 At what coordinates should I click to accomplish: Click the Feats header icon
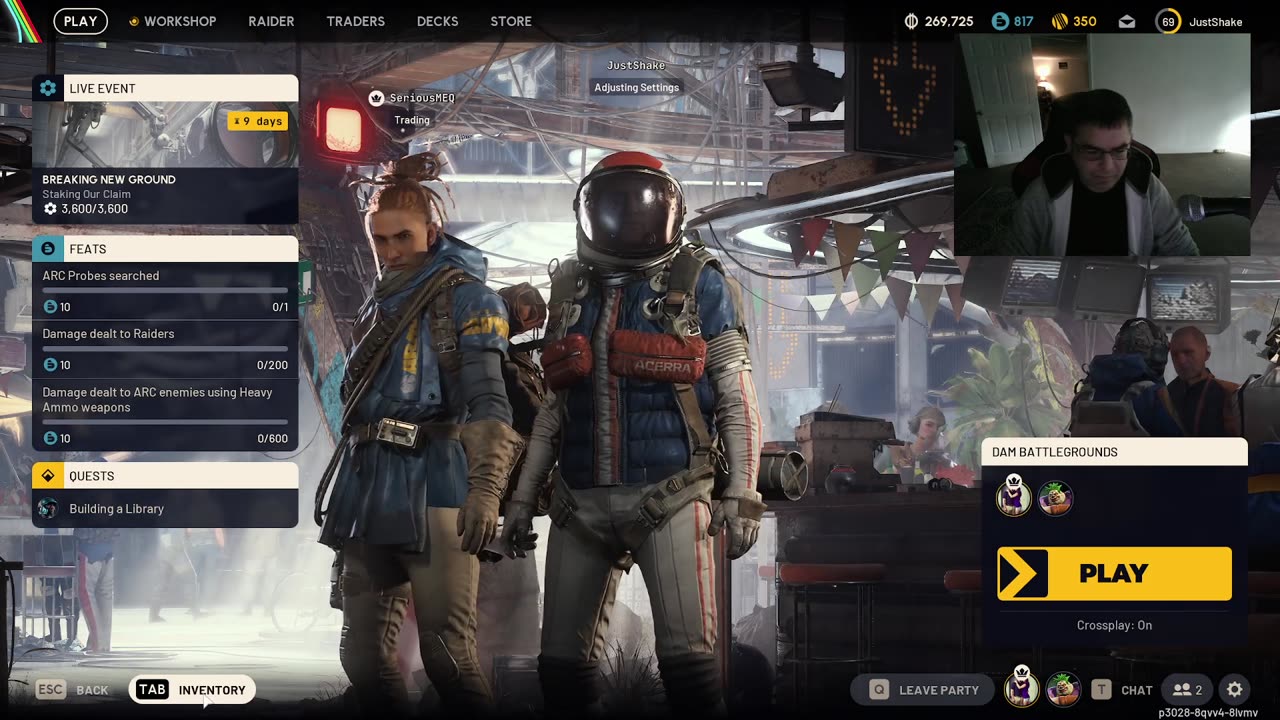48,249
